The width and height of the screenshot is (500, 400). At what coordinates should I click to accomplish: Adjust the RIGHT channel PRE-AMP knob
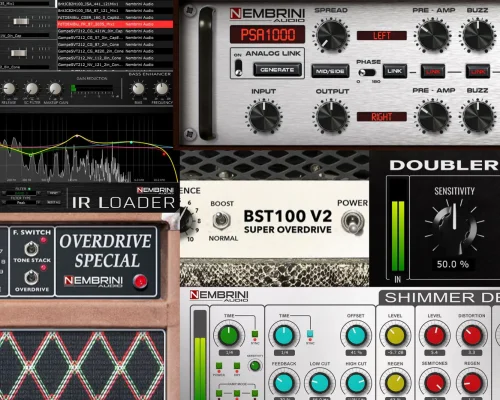click(433, 116)
